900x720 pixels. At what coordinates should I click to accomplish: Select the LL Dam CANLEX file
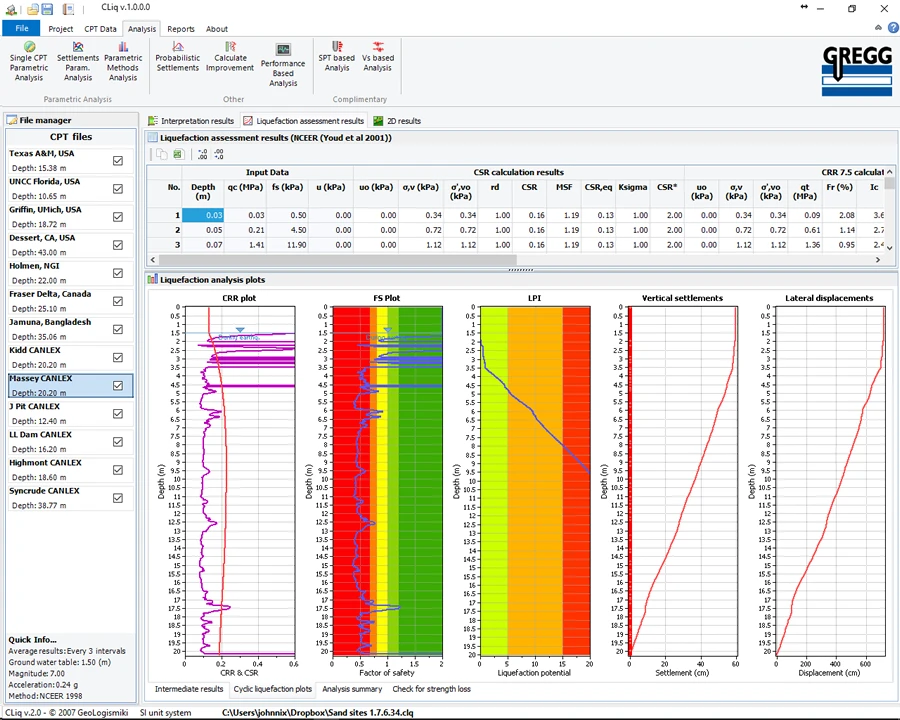(x=71, y=442)
